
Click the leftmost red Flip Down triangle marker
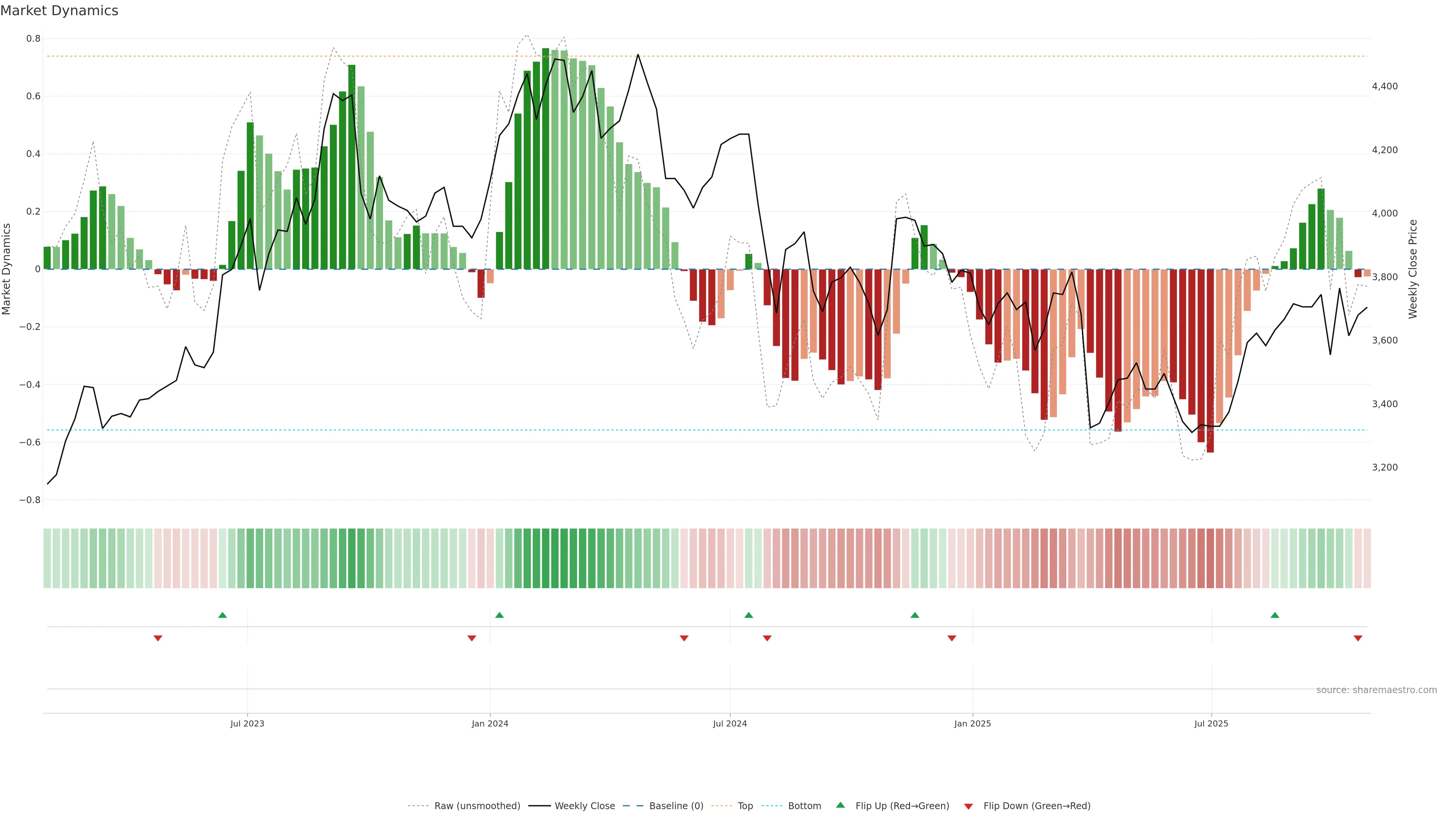[x=158, y=638]
